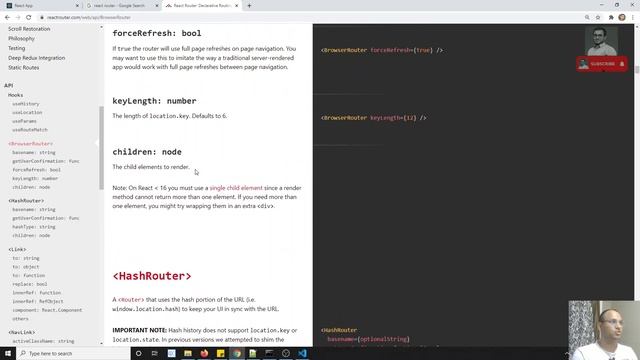The image size is (640, 360).
Task: Click the sidebar scroll-down arrow
Action: (101, 344)
